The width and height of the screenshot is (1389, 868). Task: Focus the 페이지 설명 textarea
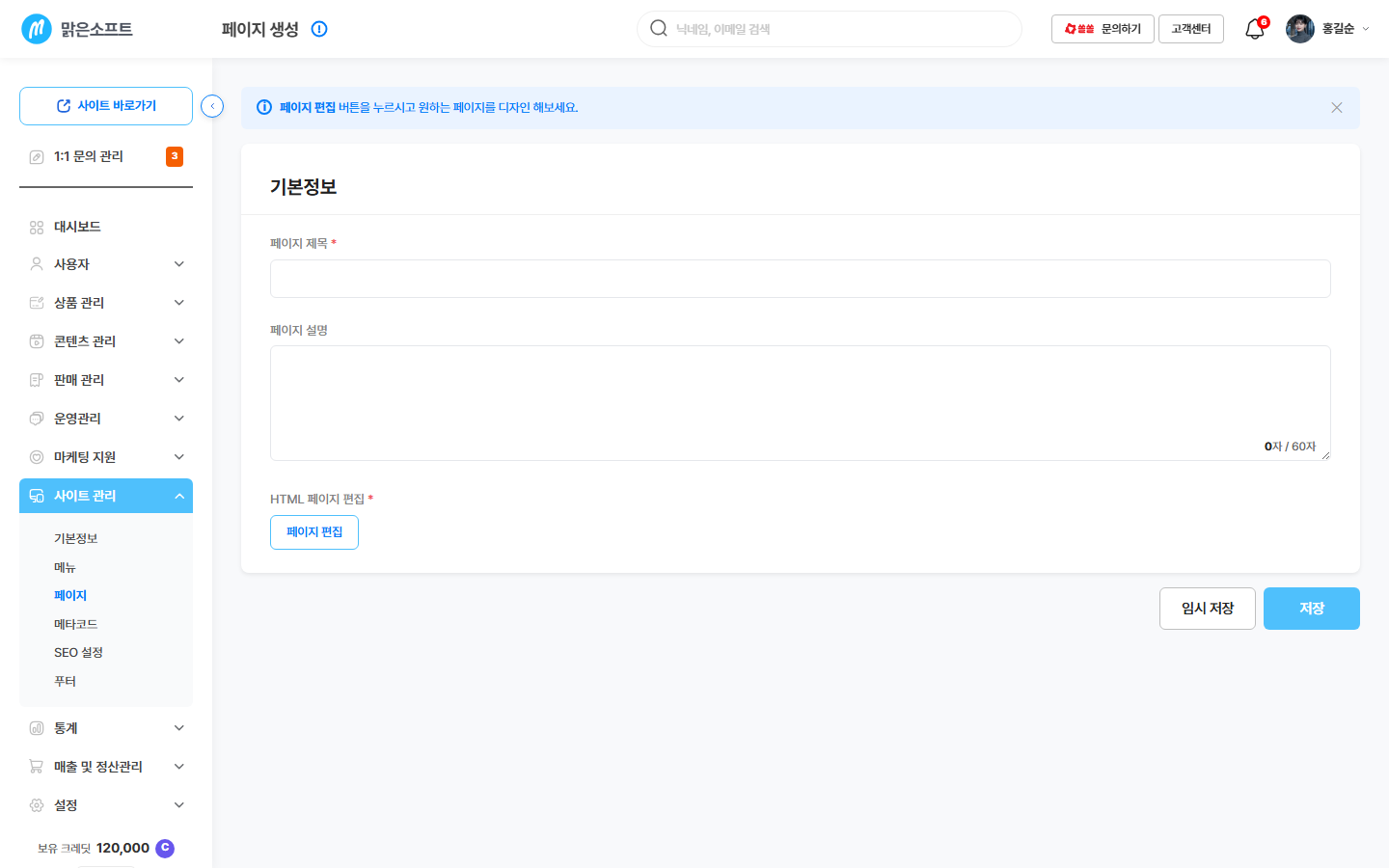point(801,403)
